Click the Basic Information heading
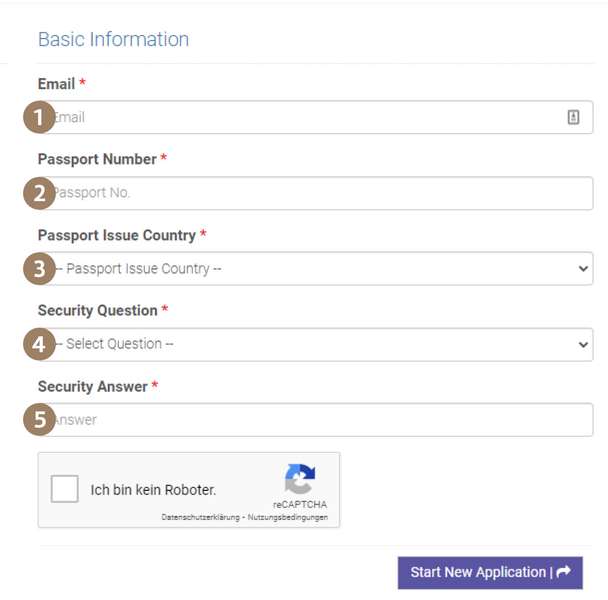This screenshot has height=600, width=608. [113, 40]
